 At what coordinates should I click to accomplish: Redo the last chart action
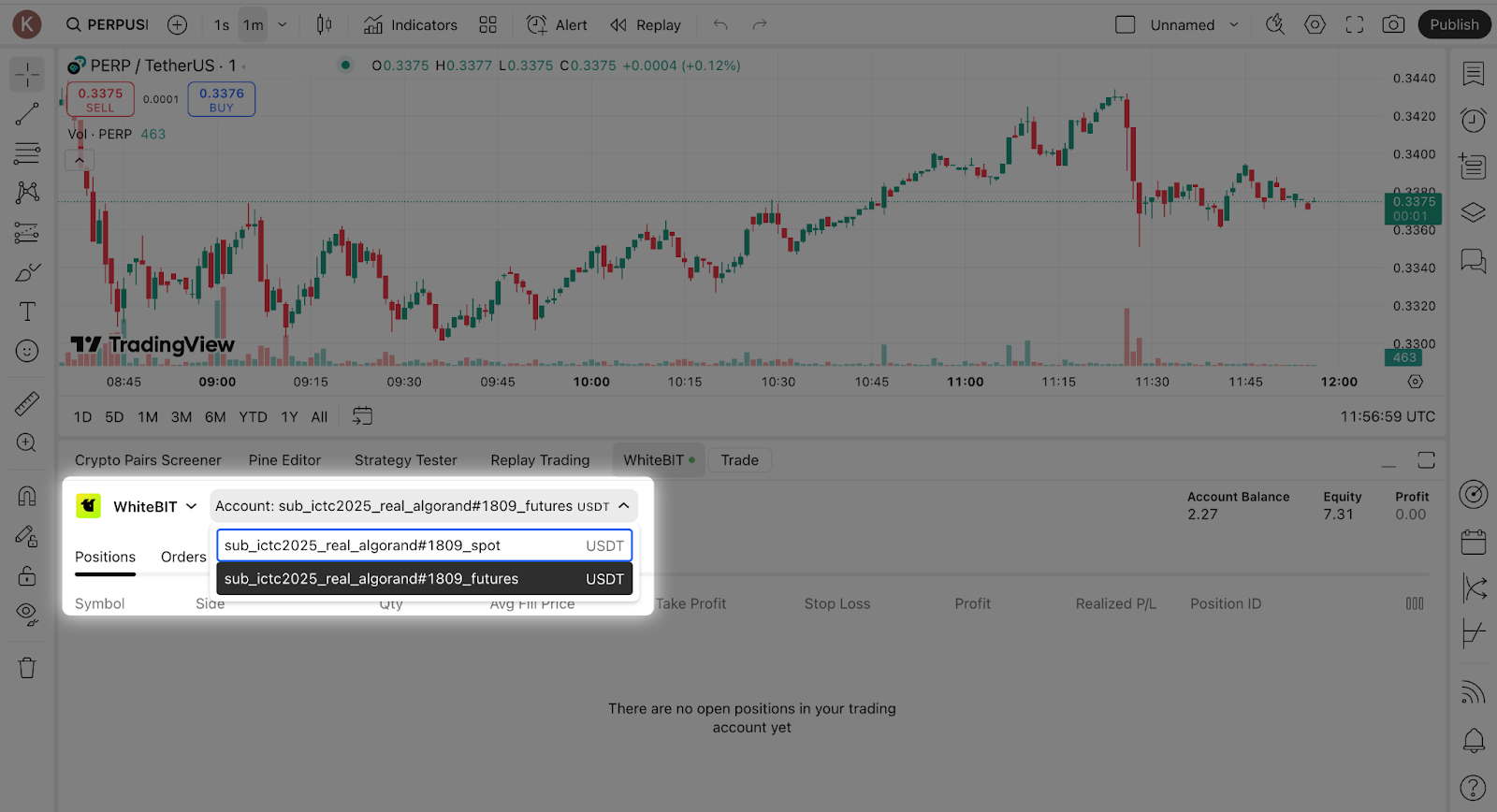coord(760,25)
